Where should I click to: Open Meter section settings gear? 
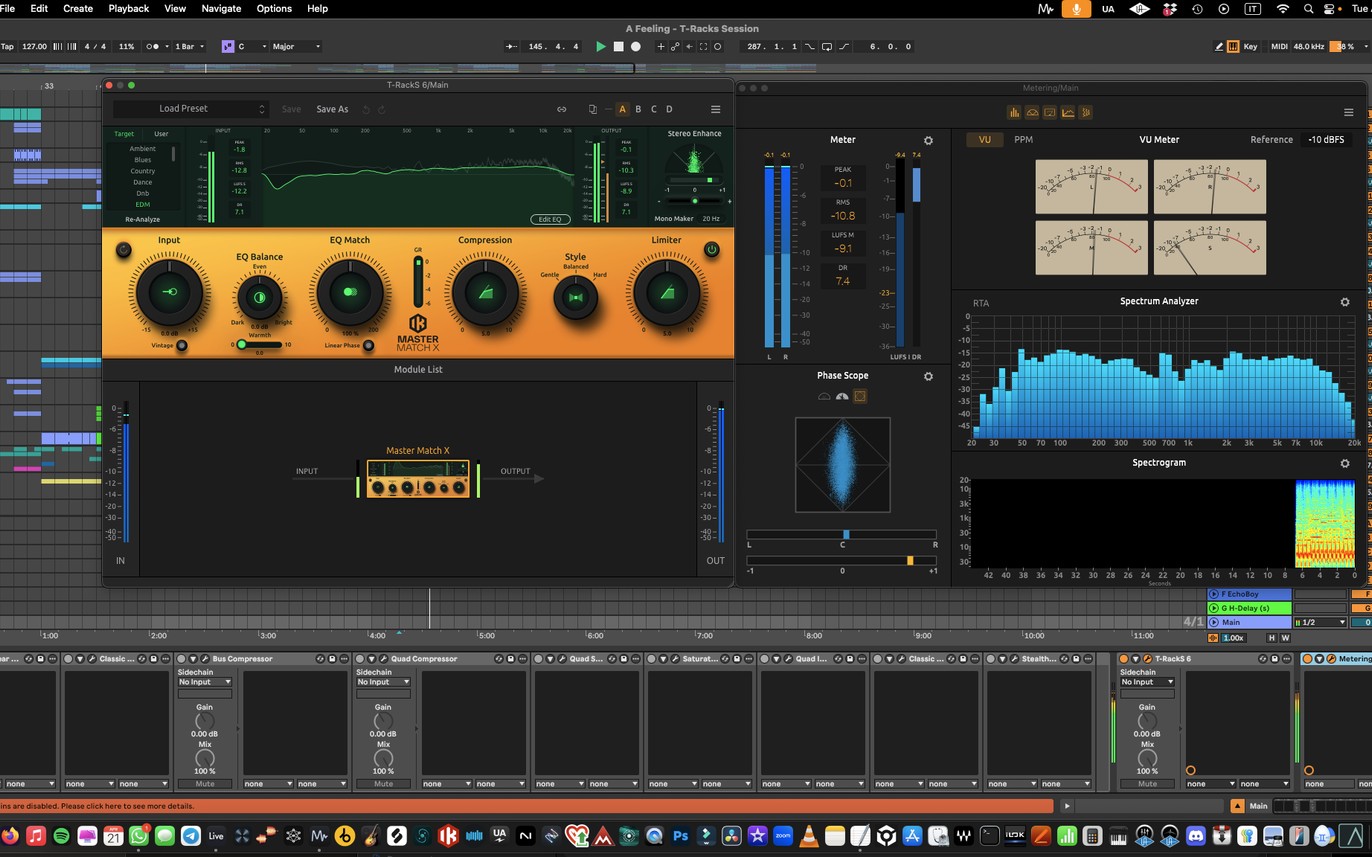click(928, 141)
